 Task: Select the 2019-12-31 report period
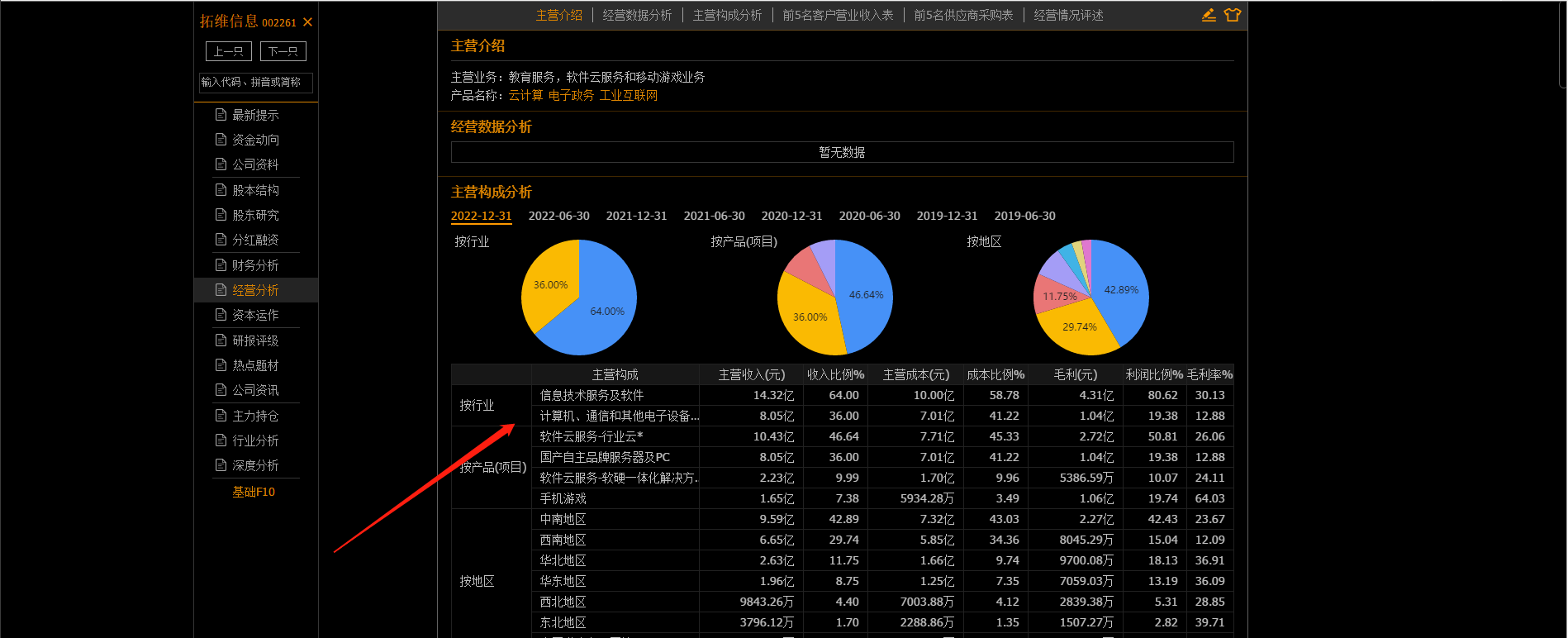tap(947, 216)
